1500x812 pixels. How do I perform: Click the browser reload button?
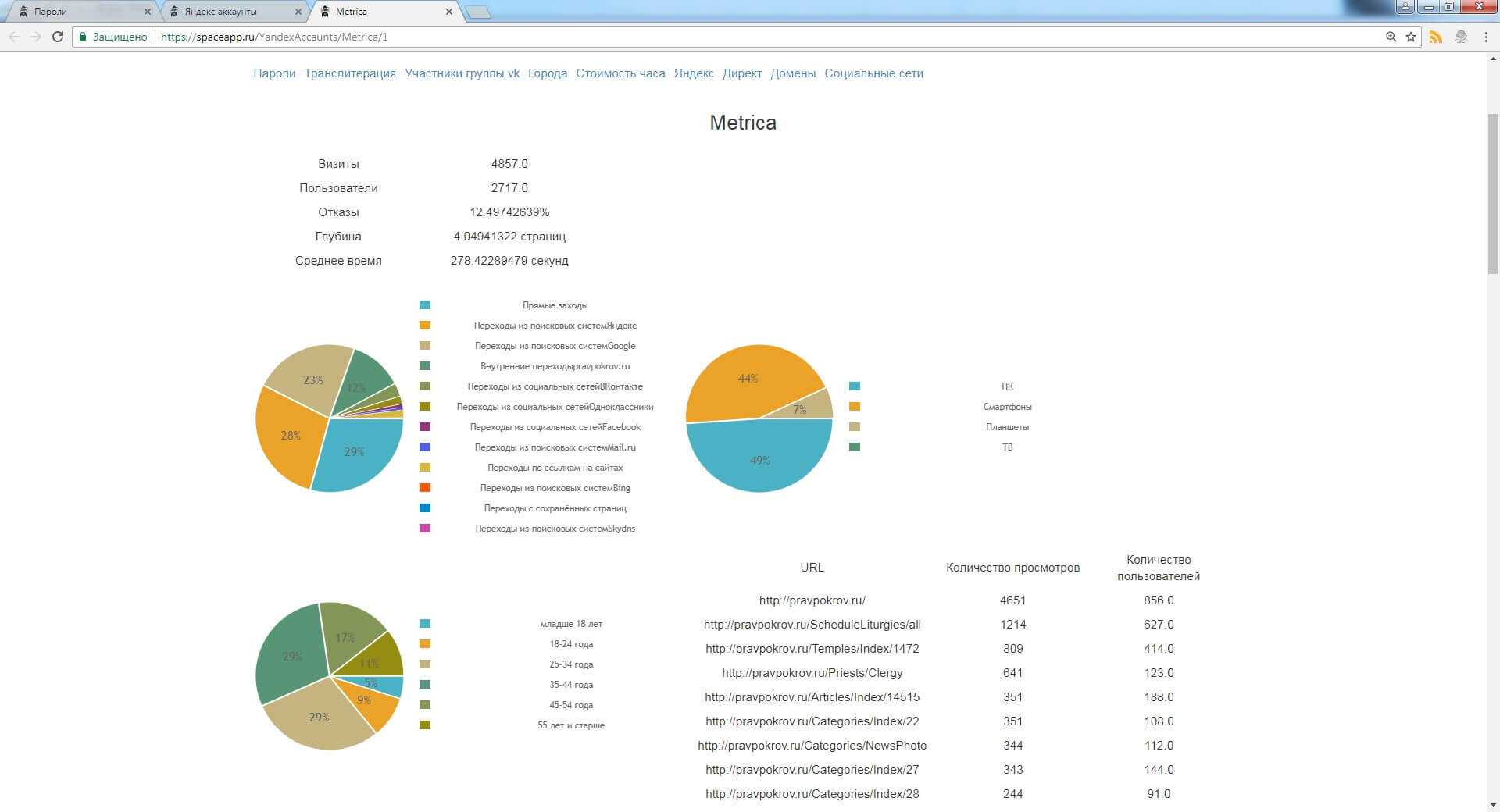pos(57,37)
